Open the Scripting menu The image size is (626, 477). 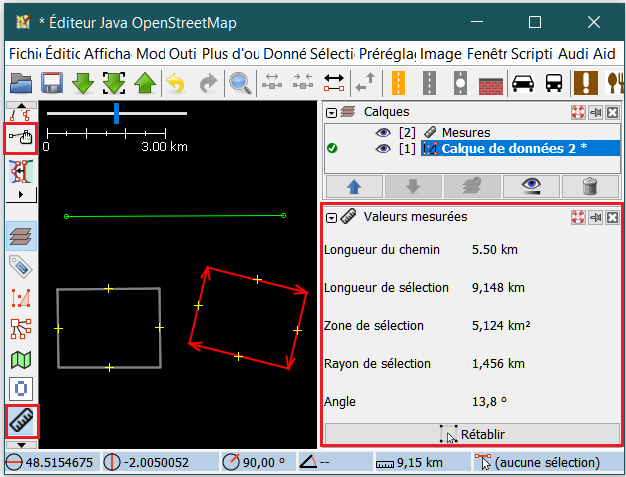(531, 54)
